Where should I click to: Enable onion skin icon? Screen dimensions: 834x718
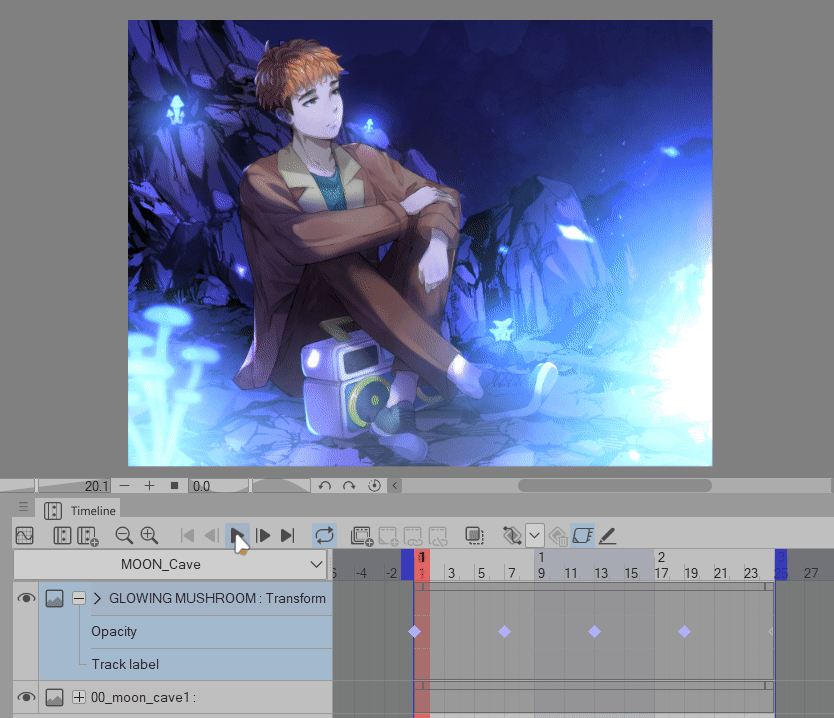coord(475,536)
